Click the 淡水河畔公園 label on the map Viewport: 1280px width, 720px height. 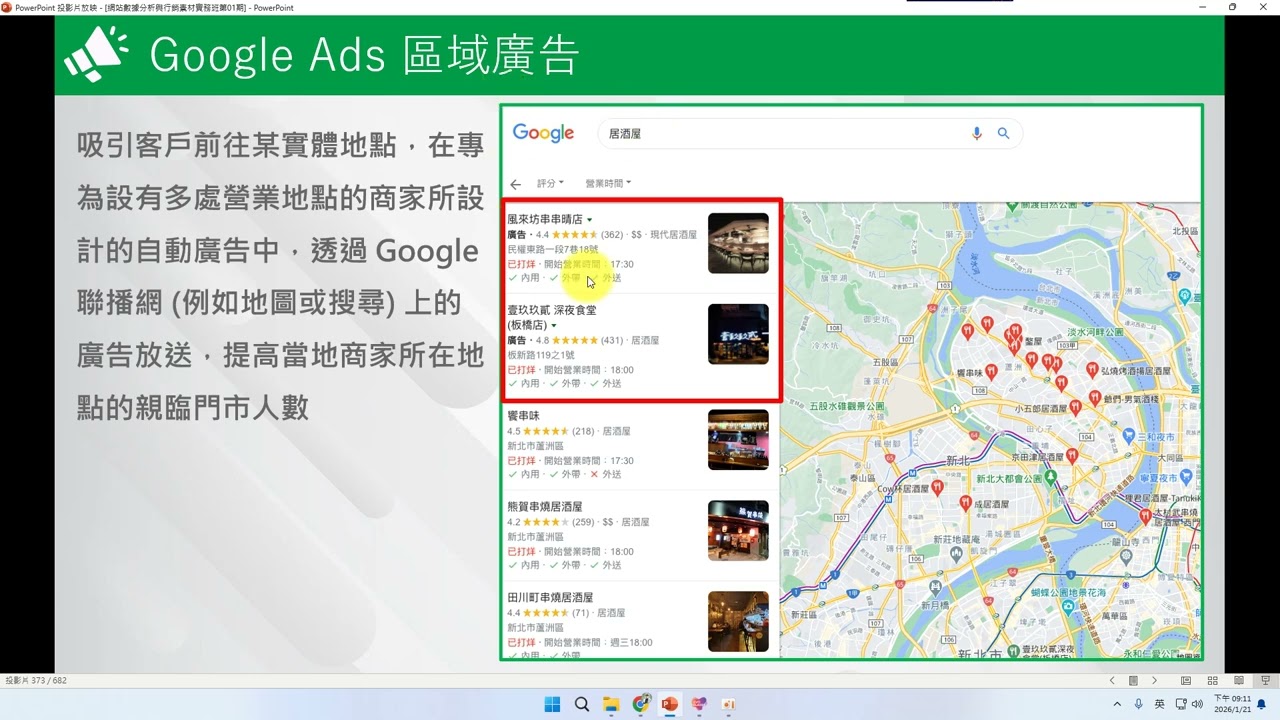point(1096,331)
